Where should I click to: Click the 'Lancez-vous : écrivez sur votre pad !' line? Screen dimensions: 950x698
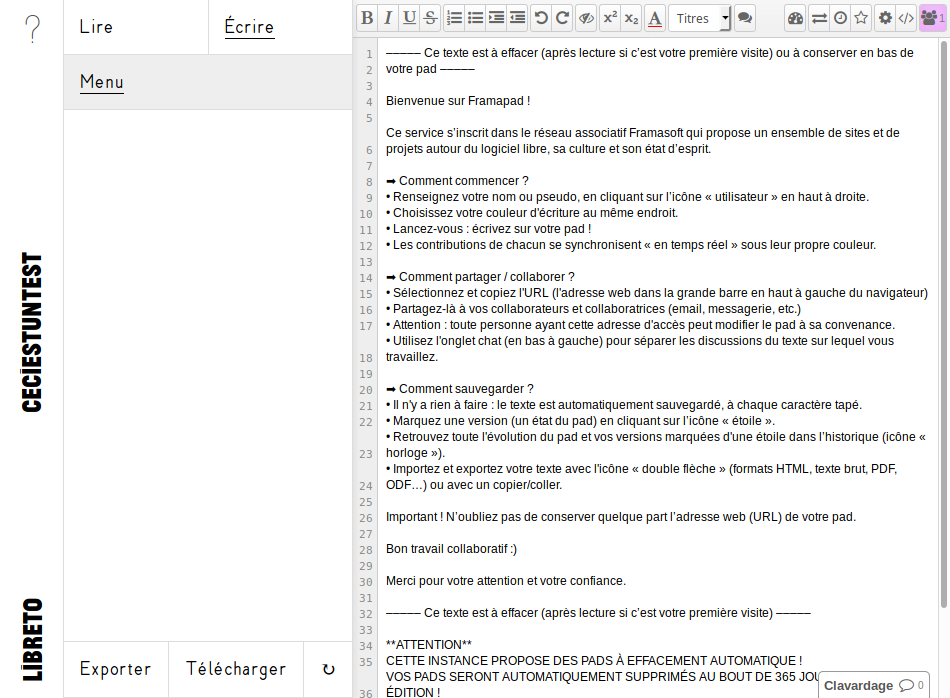488,229
